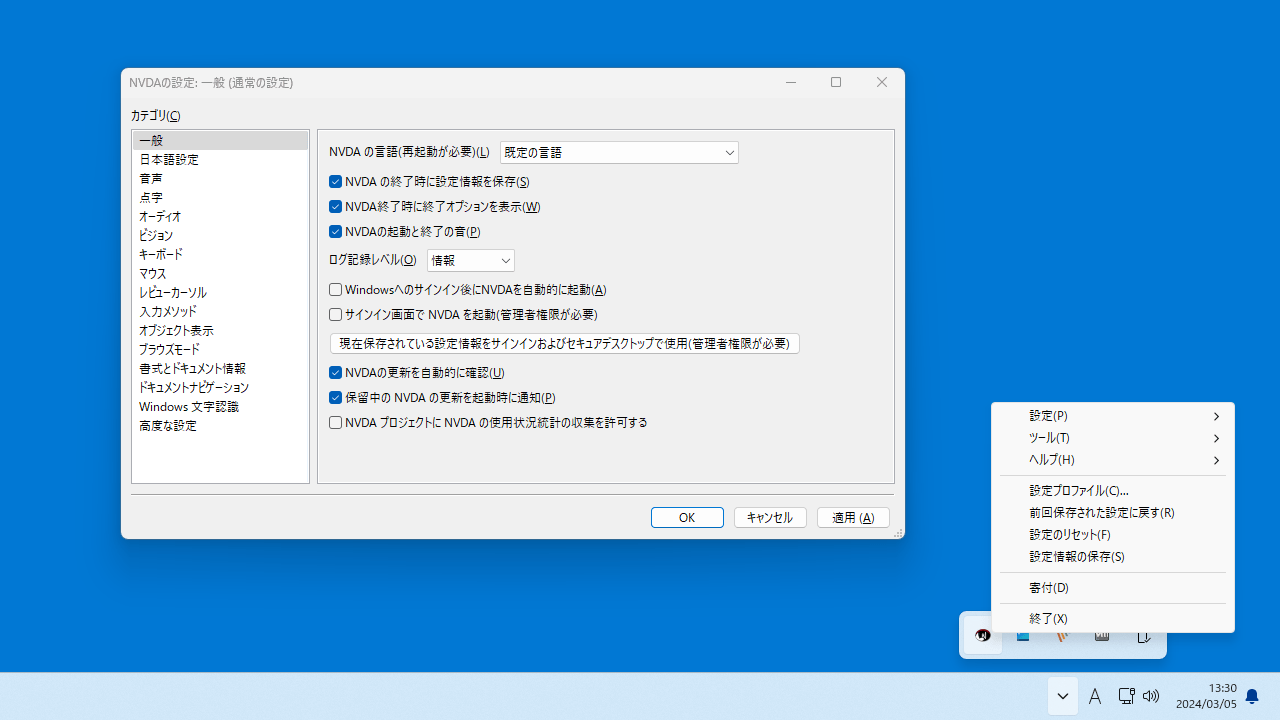This screenshot has width=1280, height=720.
Task: Select the マウス category
Action: point(220,274)
